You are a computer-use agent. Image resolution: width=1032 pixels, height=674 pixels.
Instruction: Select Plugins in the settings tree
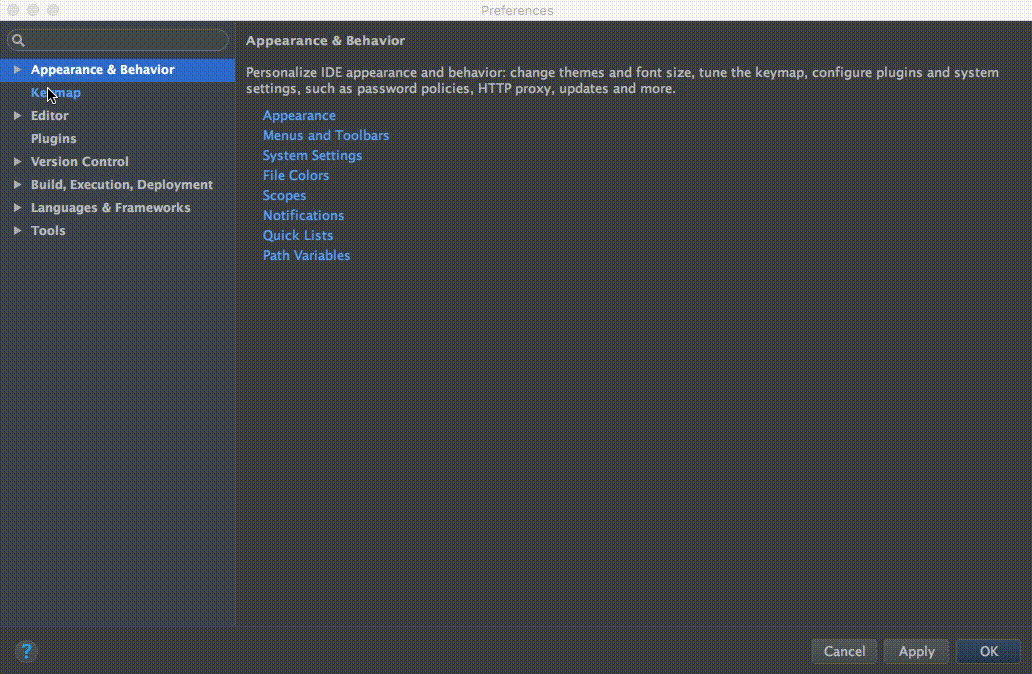[x=53, y=139]
